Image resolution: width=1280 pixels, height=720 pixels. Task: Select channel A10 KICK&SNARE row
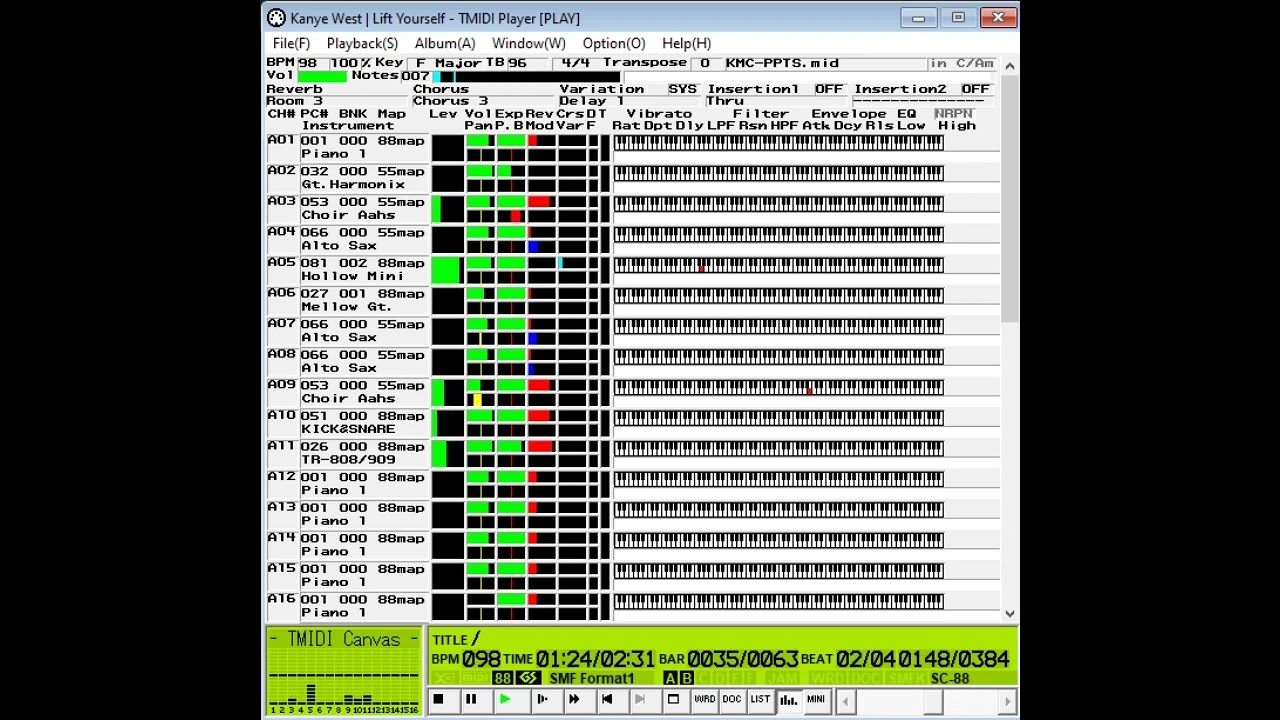348,422
